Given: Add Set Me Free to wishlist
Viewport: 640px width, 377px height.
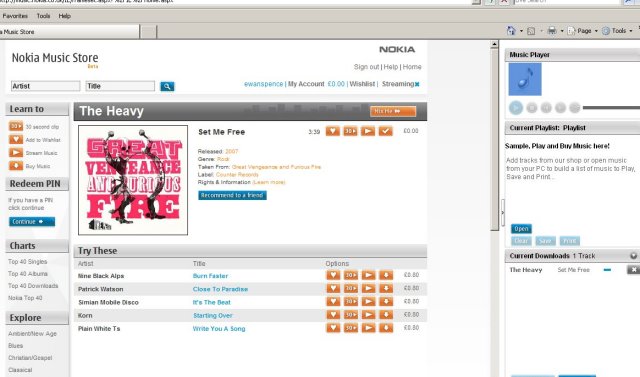Looking at the screenshot, I should coord(333,131).
